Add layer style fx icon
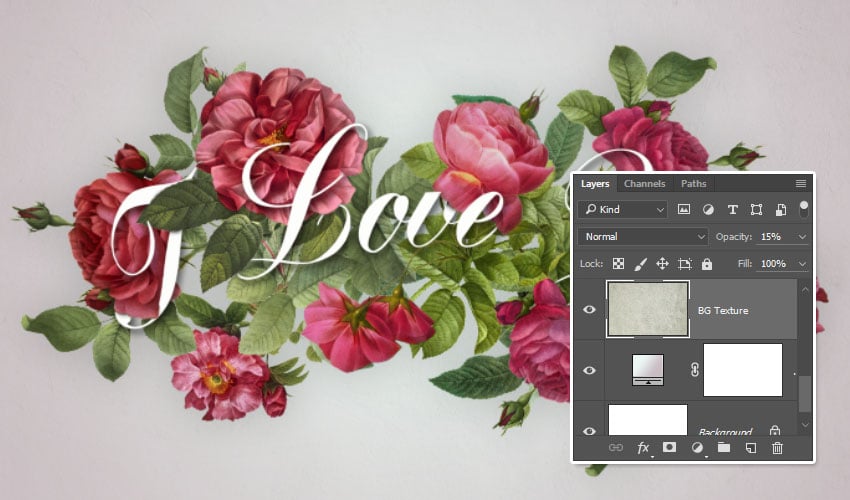 coord(643,447)
